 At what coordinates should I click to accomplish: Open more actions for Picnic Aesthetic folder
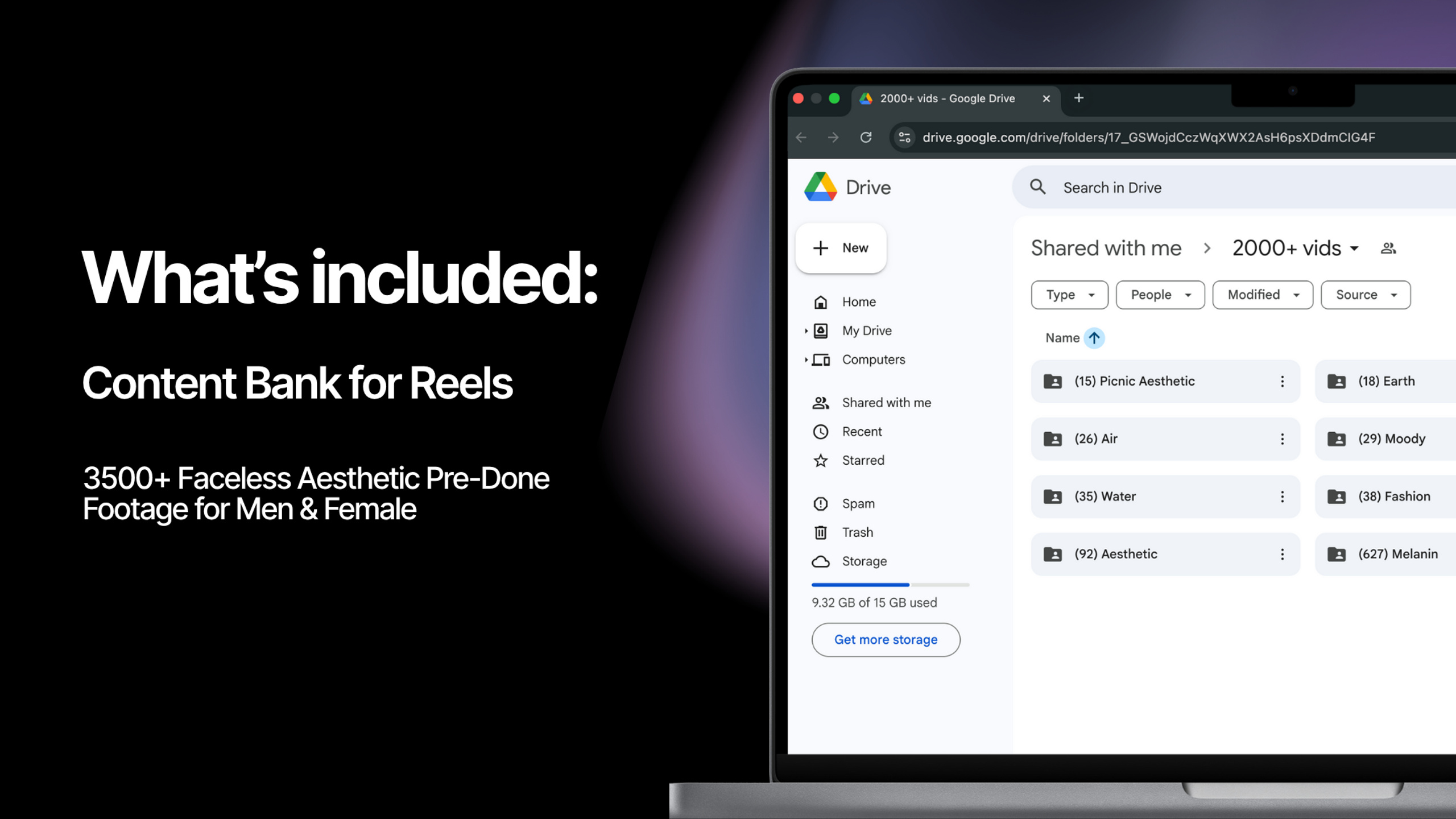point(1282,382)
